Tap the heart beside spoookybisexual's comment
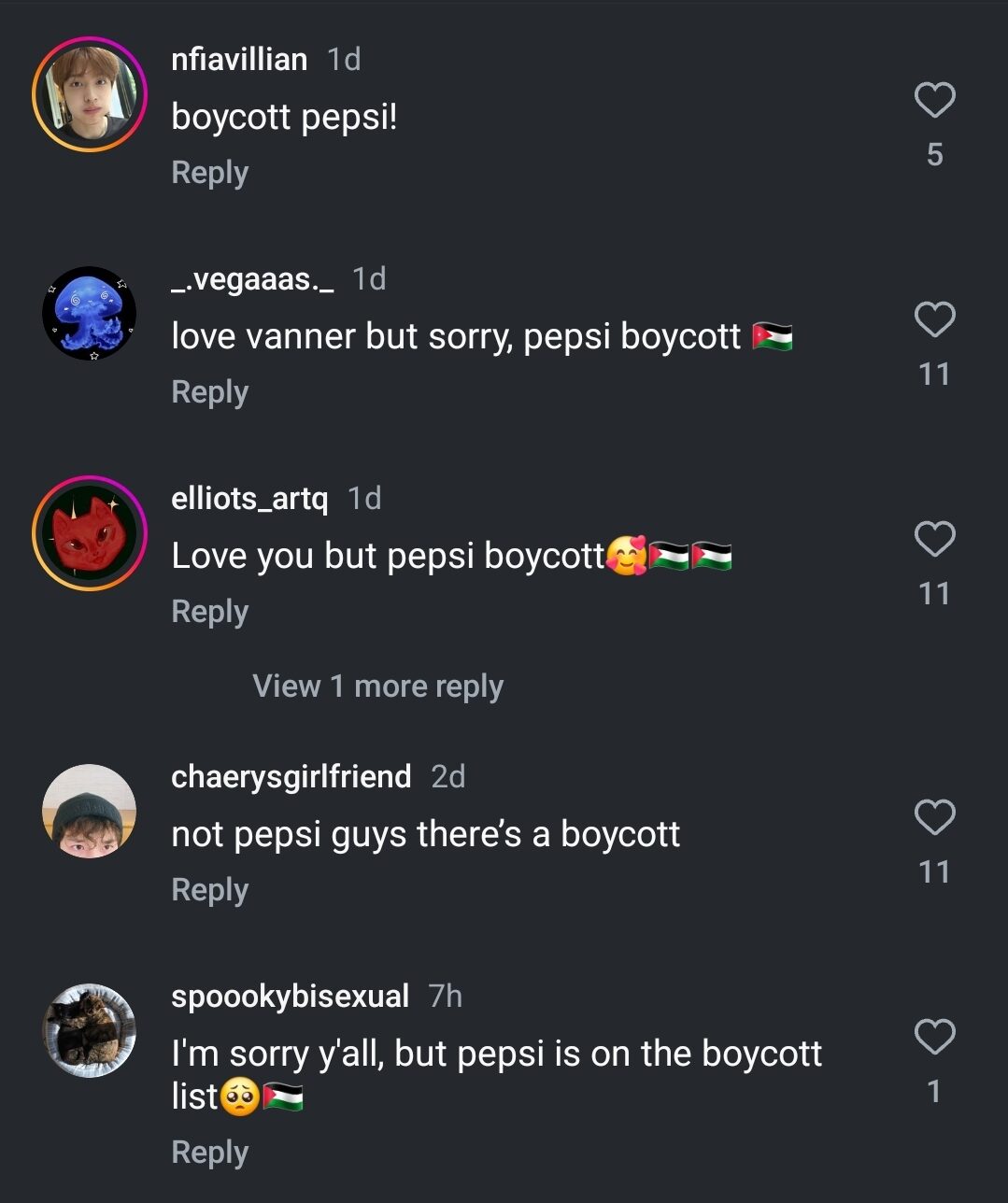 (934, 1037)
